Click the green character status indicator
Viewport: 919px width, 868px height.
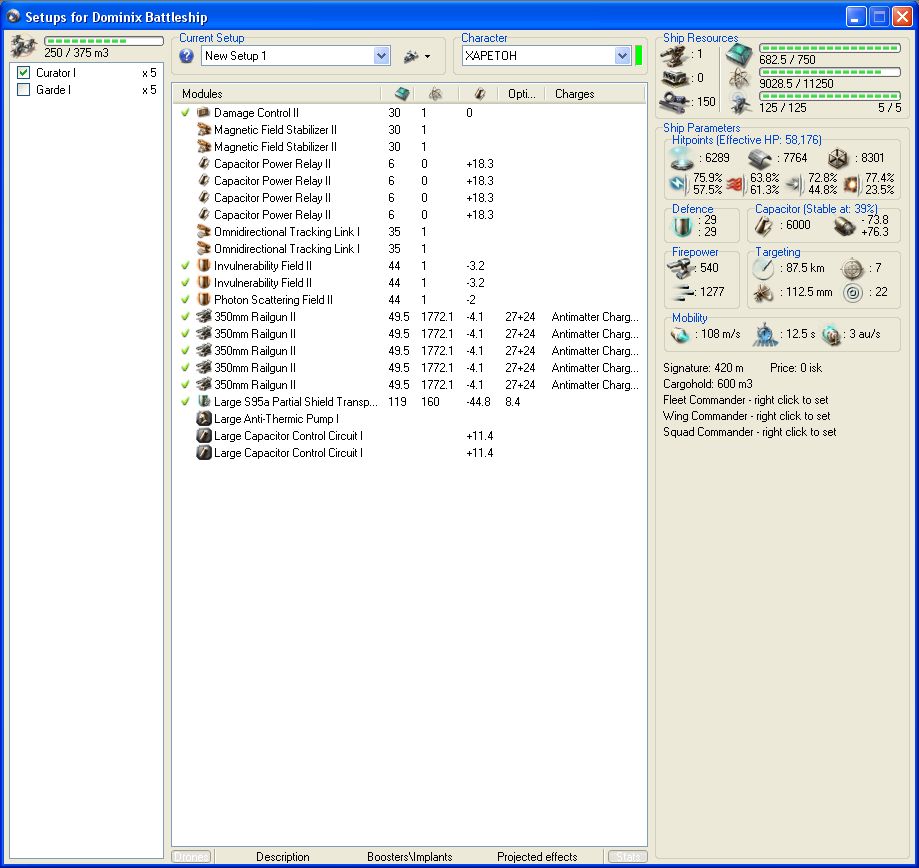638,56
